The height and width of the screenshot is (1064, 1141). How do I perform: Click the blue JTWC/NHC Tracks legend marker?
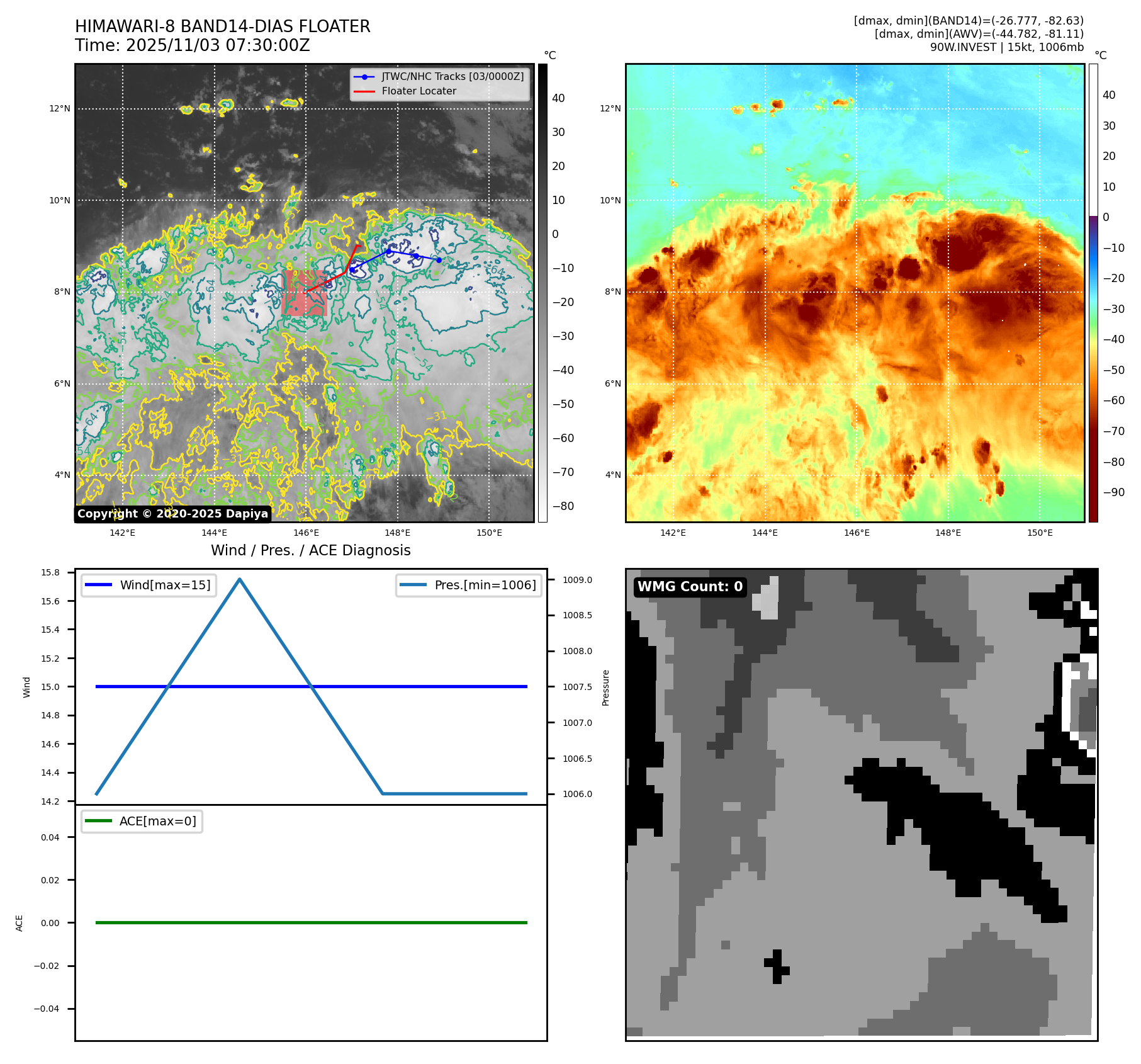[364, 77]
